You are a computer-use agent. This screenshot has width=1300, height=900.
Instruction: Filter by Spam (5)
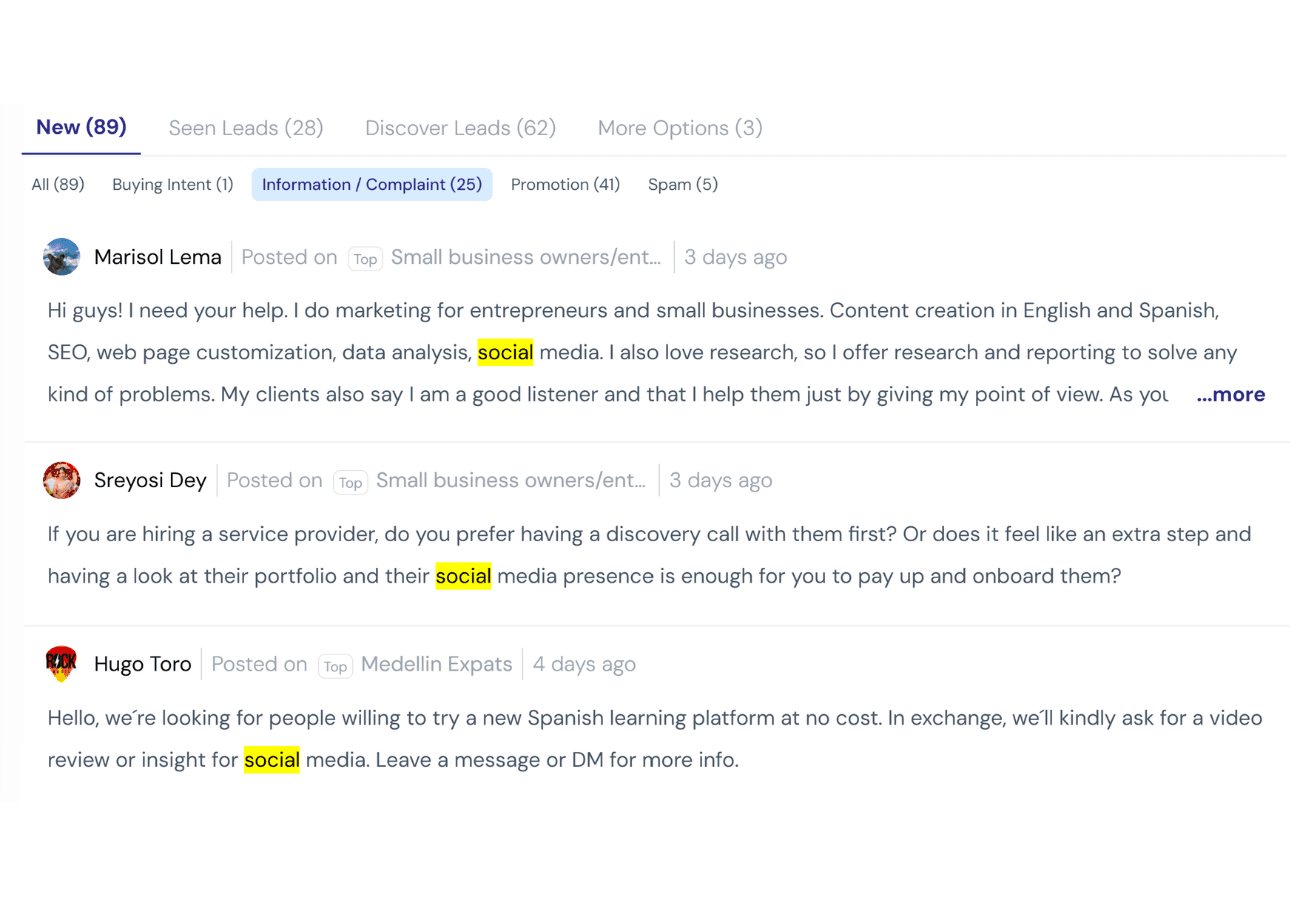[x=683, y=184]
